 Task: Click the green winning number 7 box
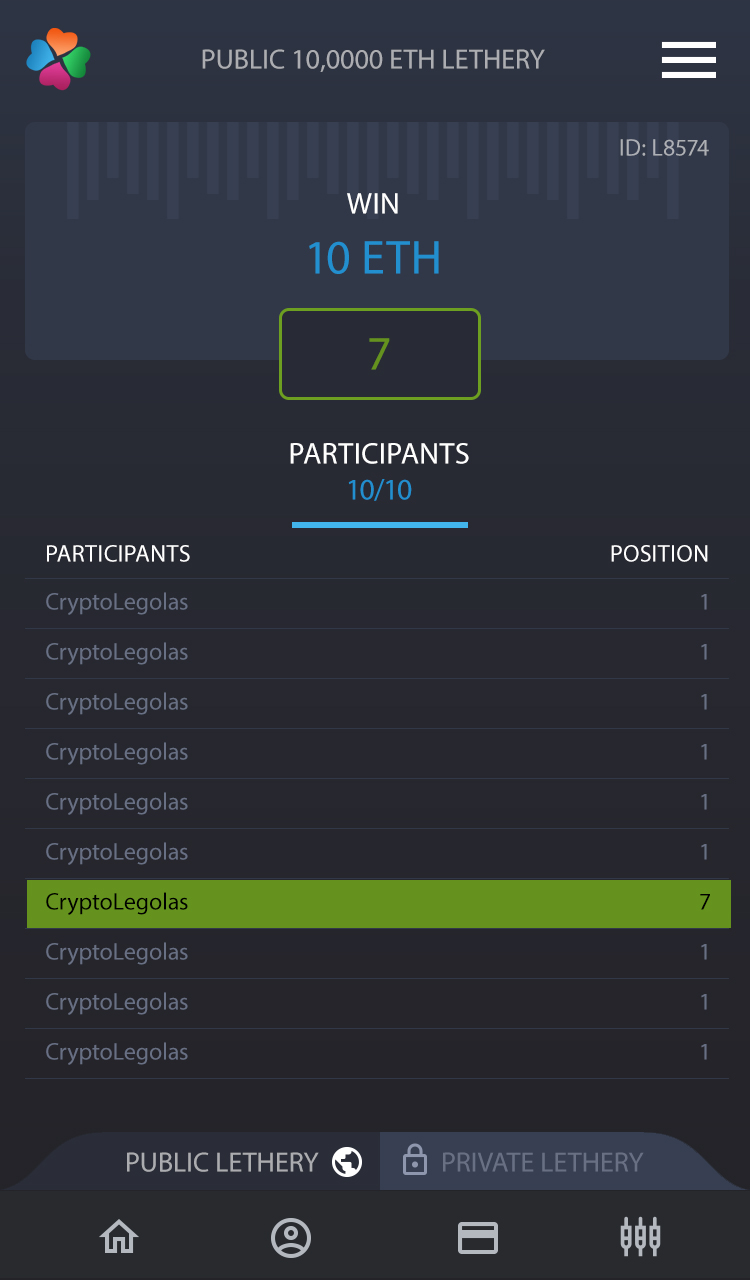coord(379,354)
